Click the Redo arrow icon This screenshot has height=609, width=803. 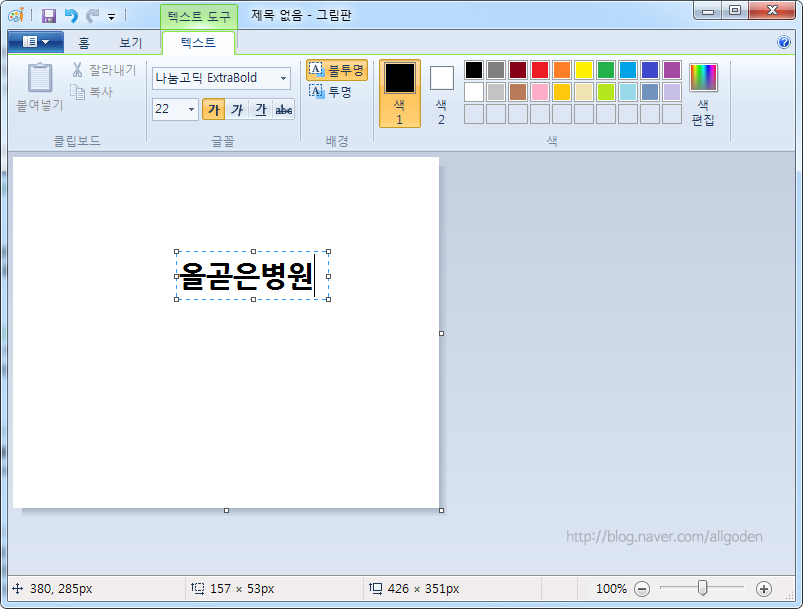pos(92,16)
